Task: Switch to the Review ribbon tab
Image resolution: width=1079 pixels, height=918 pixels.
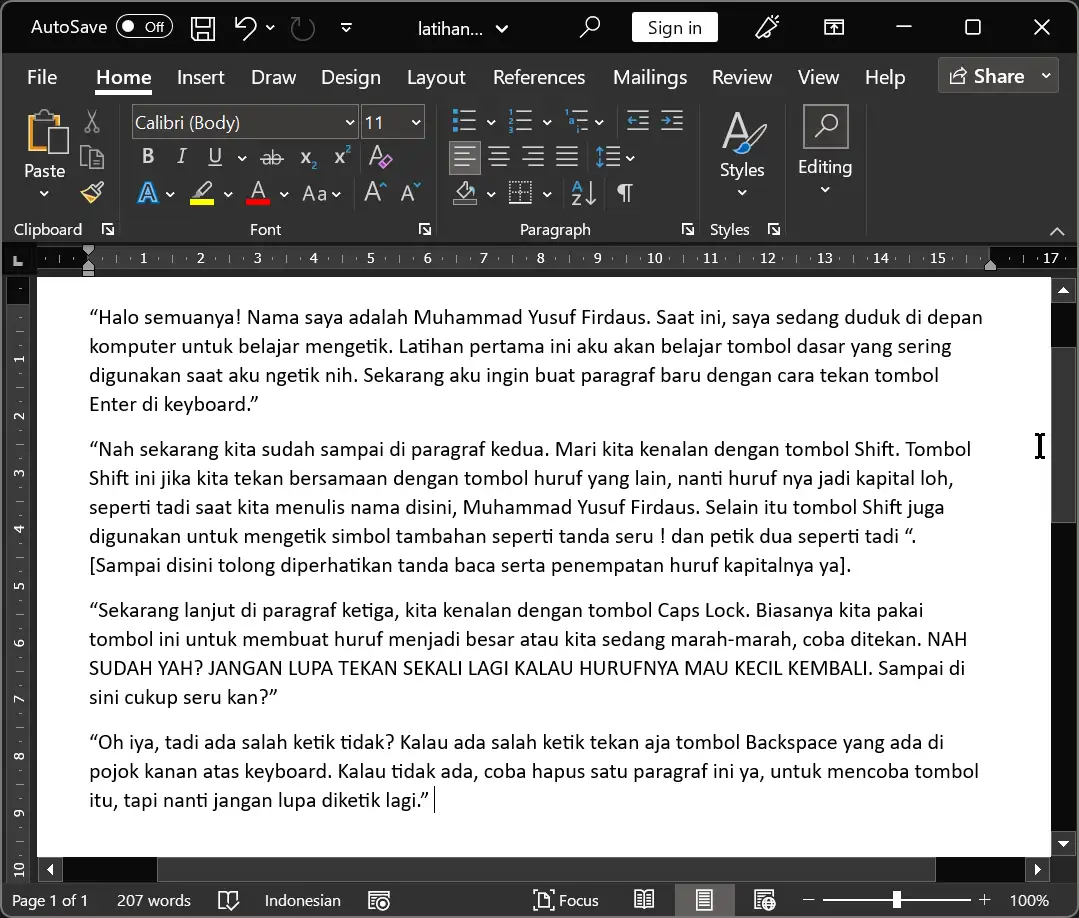Action: 741,77
